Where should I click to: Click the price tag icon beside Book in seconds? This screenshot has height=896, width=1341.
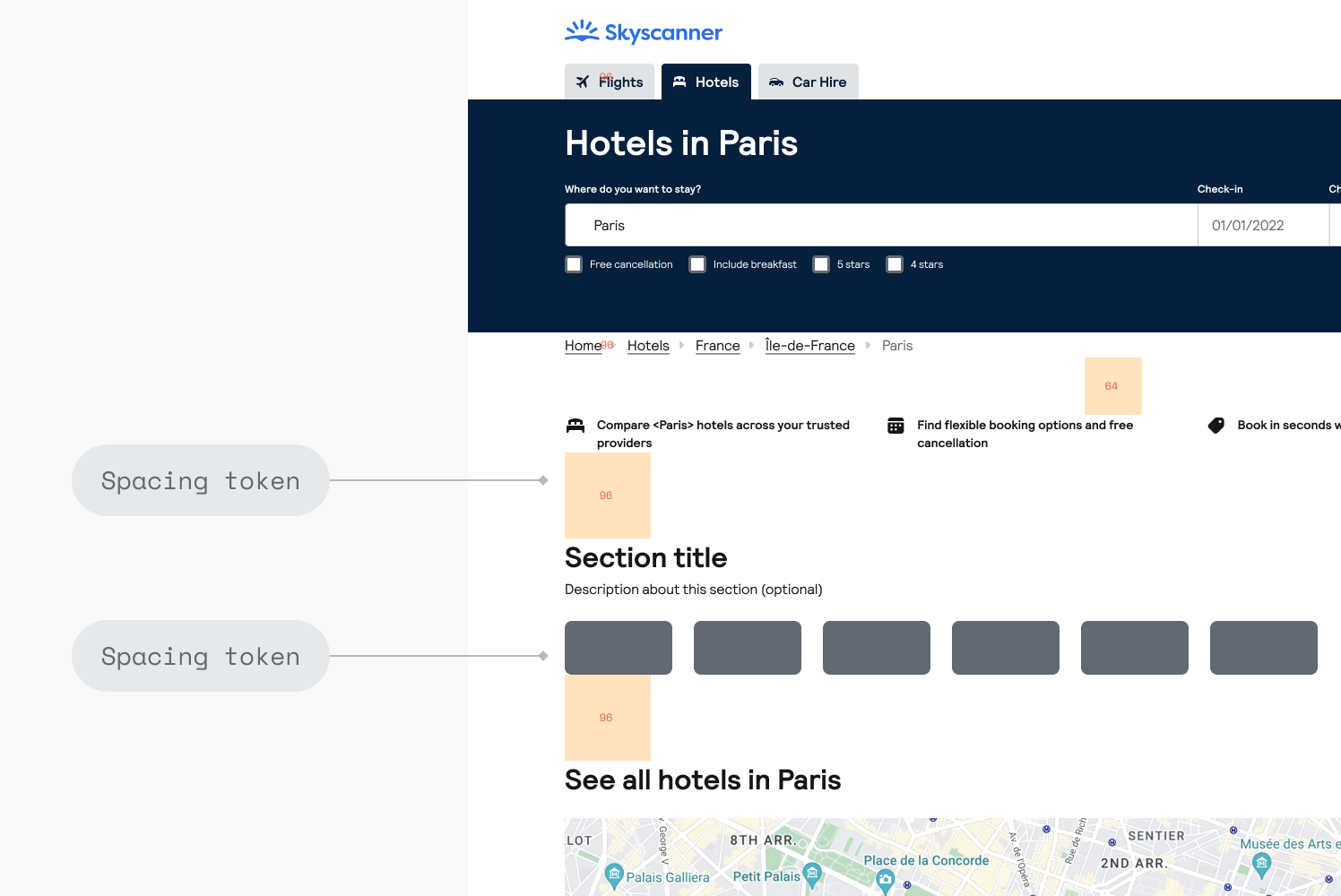(1216, 426)
